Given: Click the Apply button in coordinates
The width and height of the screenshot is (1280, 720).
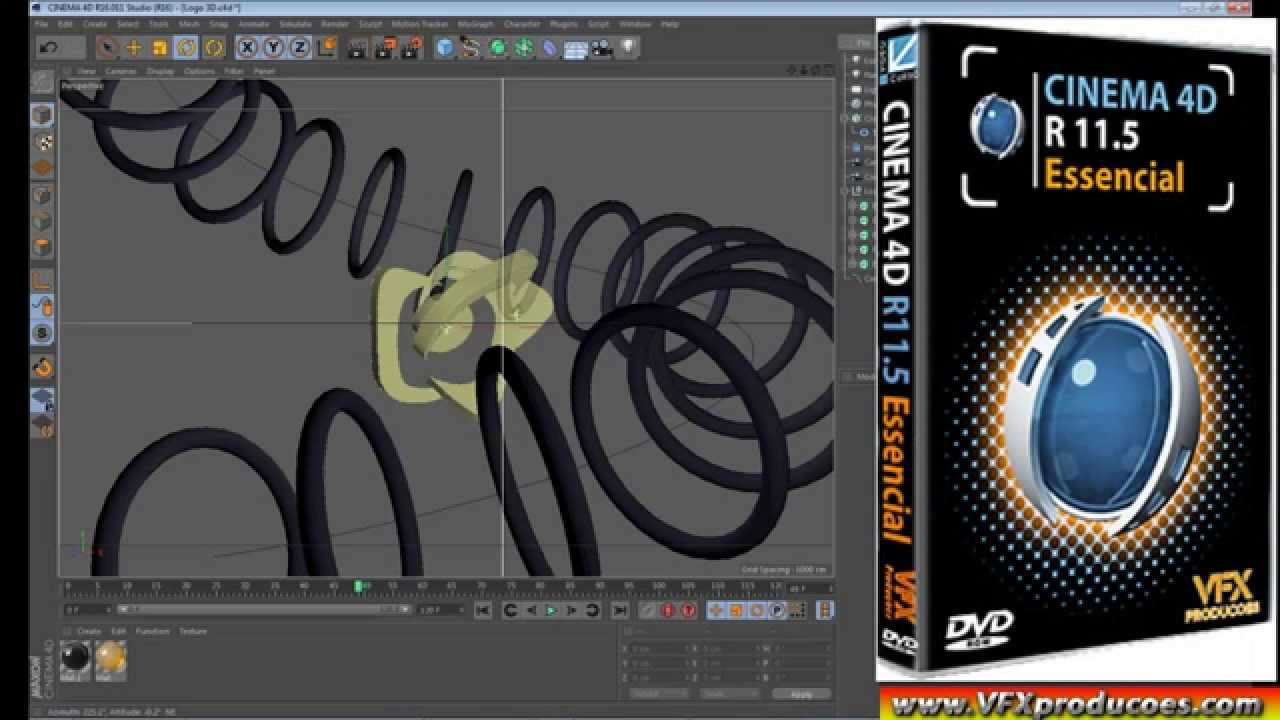Looking at the screenshot, I should click(802, 693).
